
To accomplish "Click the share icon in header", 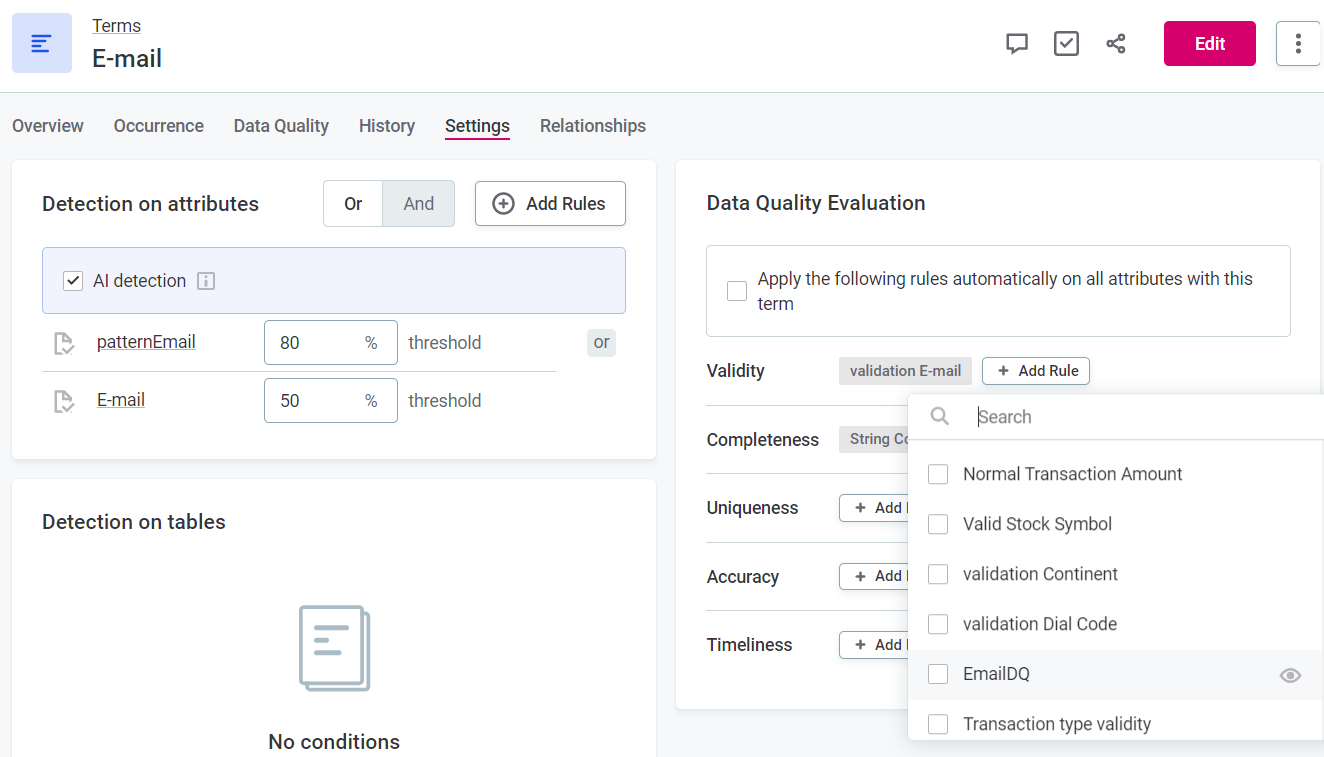I will point(1116,44).
